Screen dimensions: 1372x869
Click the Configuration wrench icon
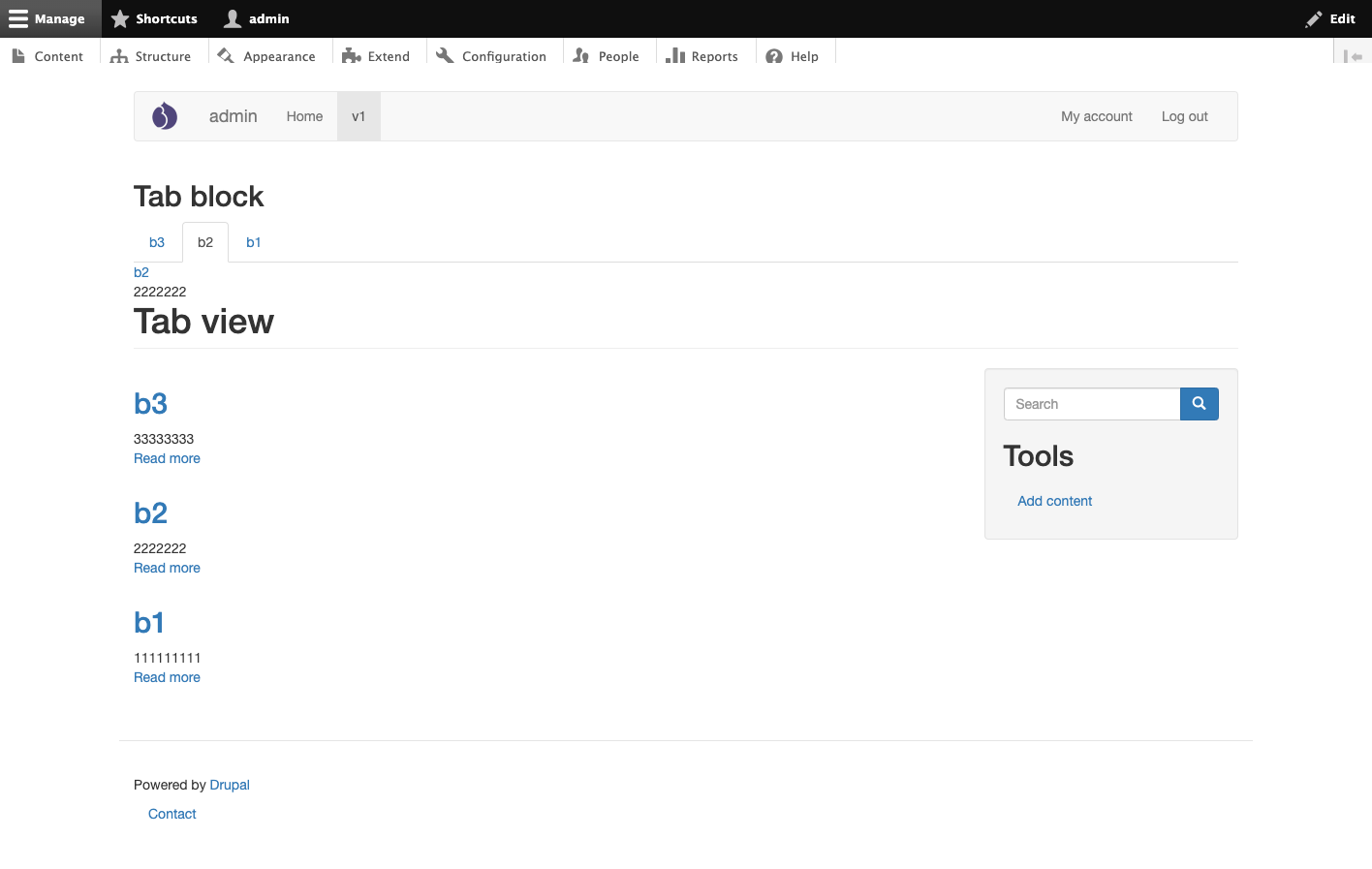(445, 56)
